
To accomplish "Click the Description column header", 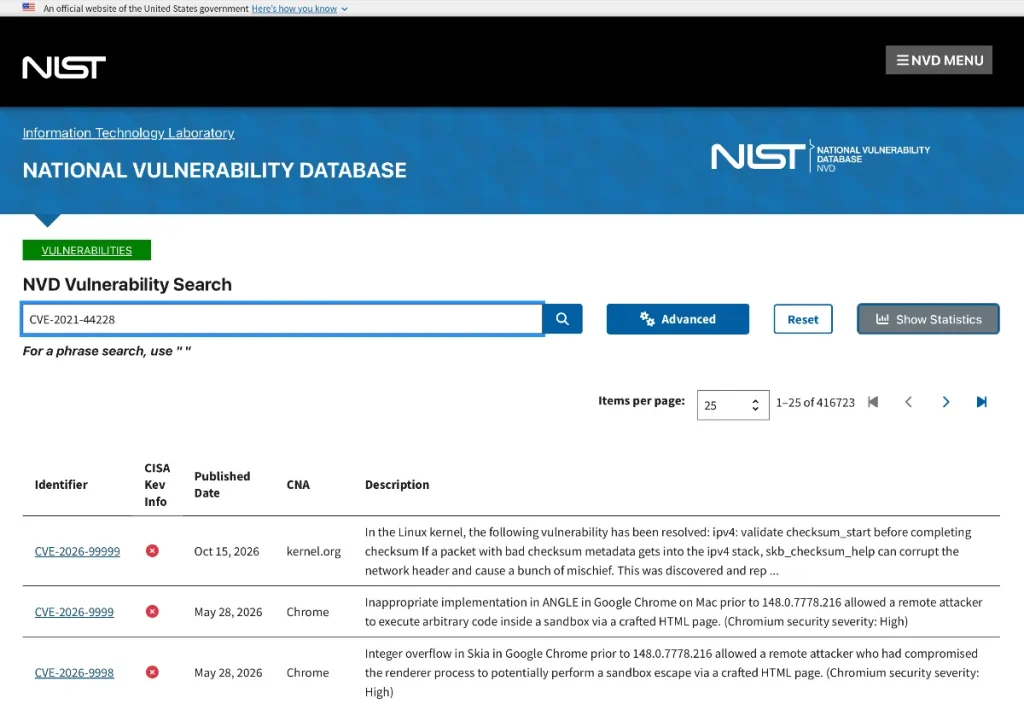I will click(397, 485).
